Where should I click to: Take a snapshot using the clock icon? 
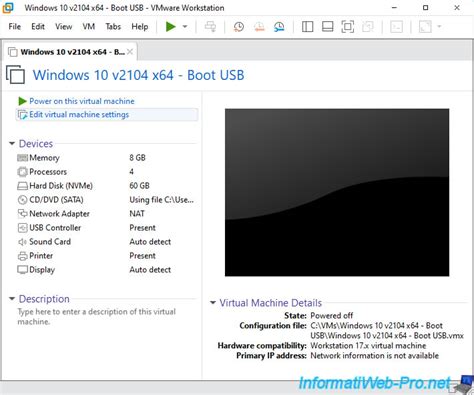pos(239,27)
